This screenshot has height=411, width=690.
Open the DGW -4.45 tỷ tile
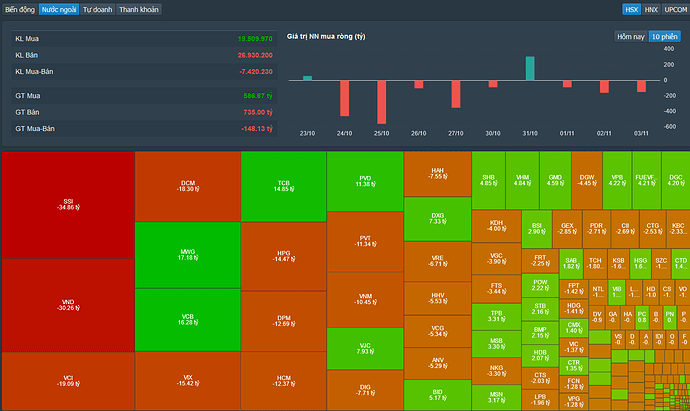pos(587,180)
